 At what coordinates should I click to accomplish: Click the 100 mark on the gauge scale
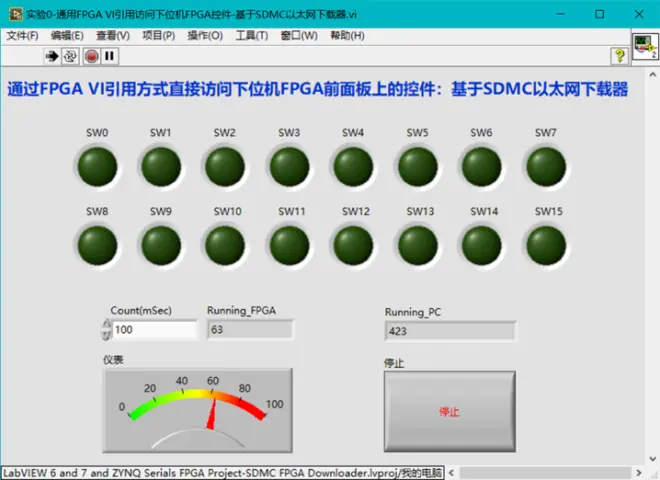[274, 404]
